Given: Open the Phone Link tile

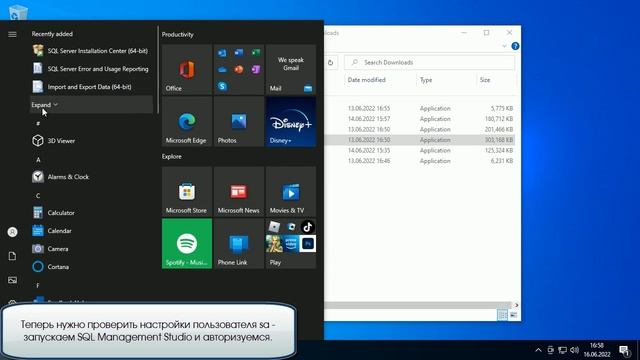Looking at the screenshot, I should [239, 244].
